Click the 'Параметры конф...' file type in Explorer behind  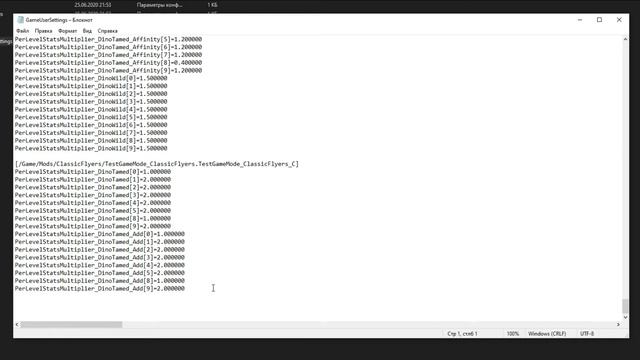(x=160, y=5)
